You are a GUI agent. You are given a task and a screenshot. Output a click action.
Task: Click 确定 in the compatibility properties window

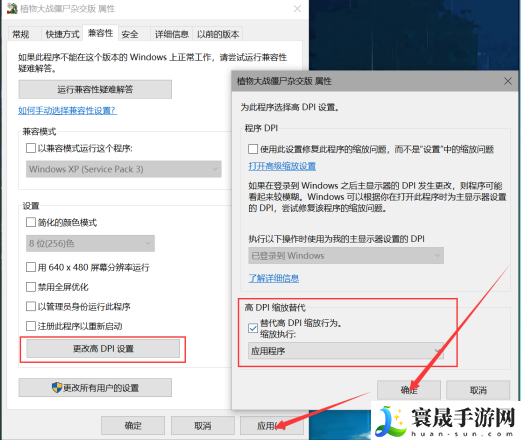(x=133, y=425)
